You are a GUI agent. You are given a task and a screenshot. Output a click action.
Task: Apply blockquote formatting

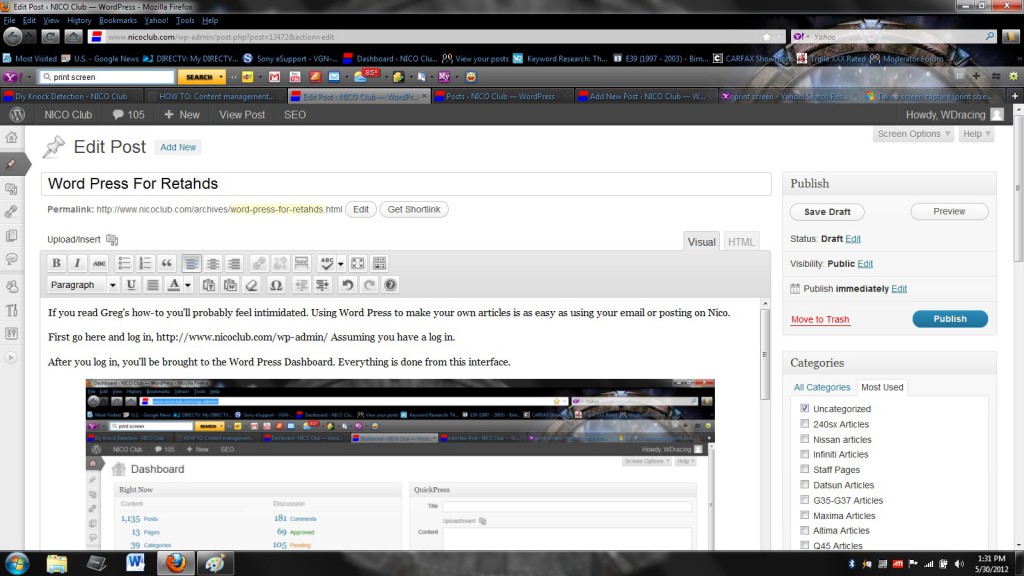point(167,263)
